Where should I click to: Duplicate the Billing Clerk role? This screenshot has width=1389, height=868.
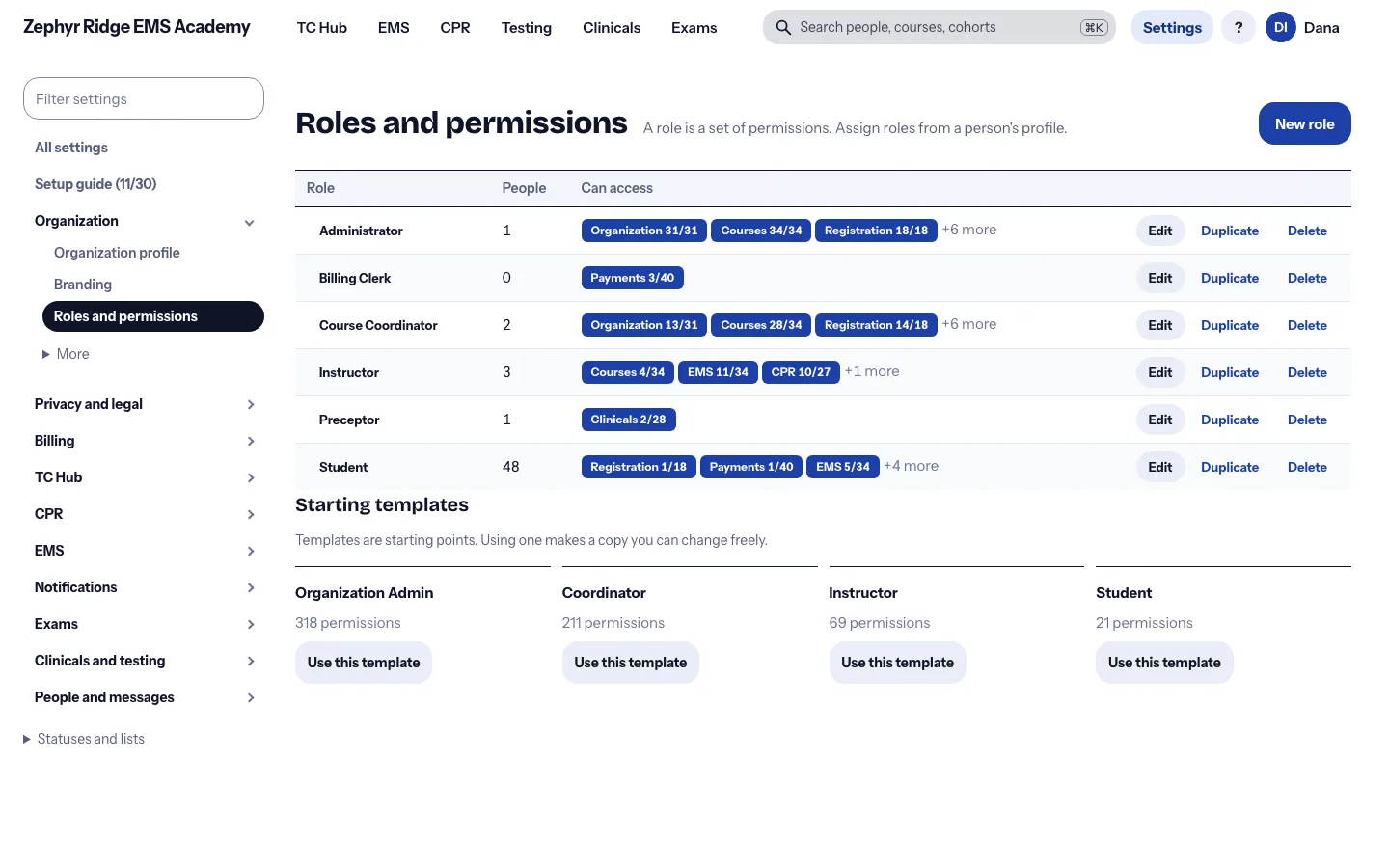[x=1230, y=278]
